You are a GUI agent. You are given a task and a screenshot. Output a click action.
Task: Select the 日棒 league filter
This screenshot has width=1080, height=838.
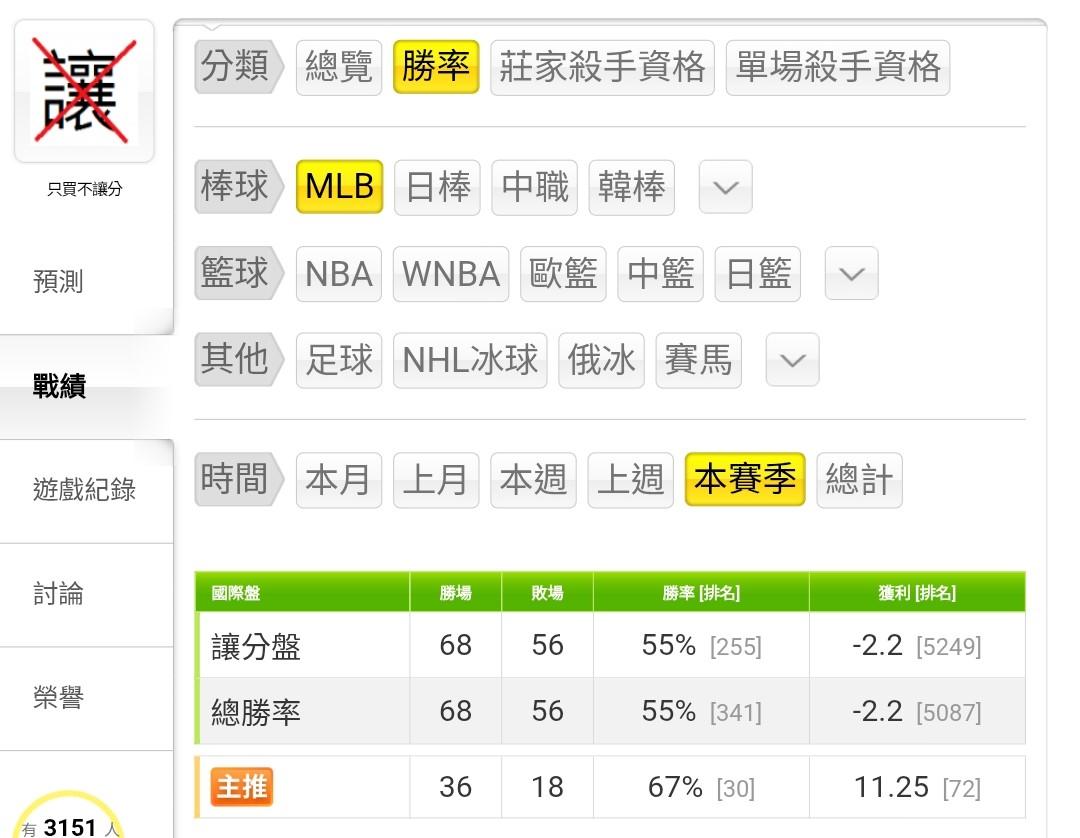pyautogui.click(x=437, y=187)
